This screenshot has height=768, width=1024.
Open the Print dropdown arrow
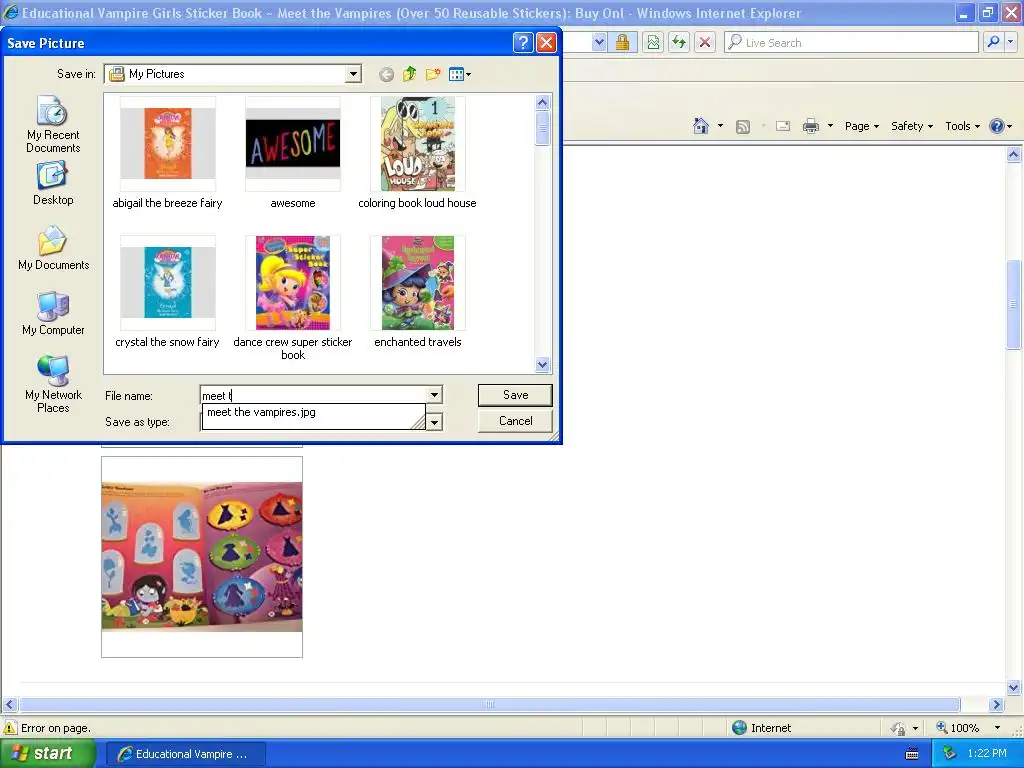pos(830,126)
